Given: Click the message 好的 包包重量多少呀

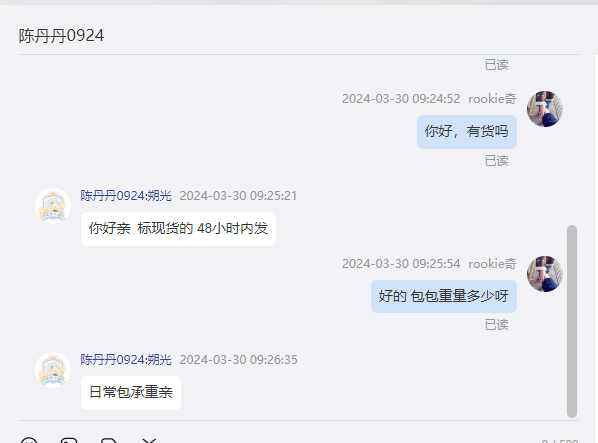Looking at the screenshot, I should (444, 296).
